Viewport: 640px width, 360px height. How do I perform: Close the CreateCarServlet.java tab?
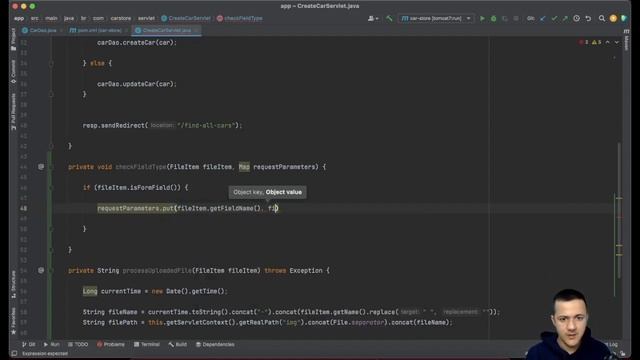pos(196,30)
